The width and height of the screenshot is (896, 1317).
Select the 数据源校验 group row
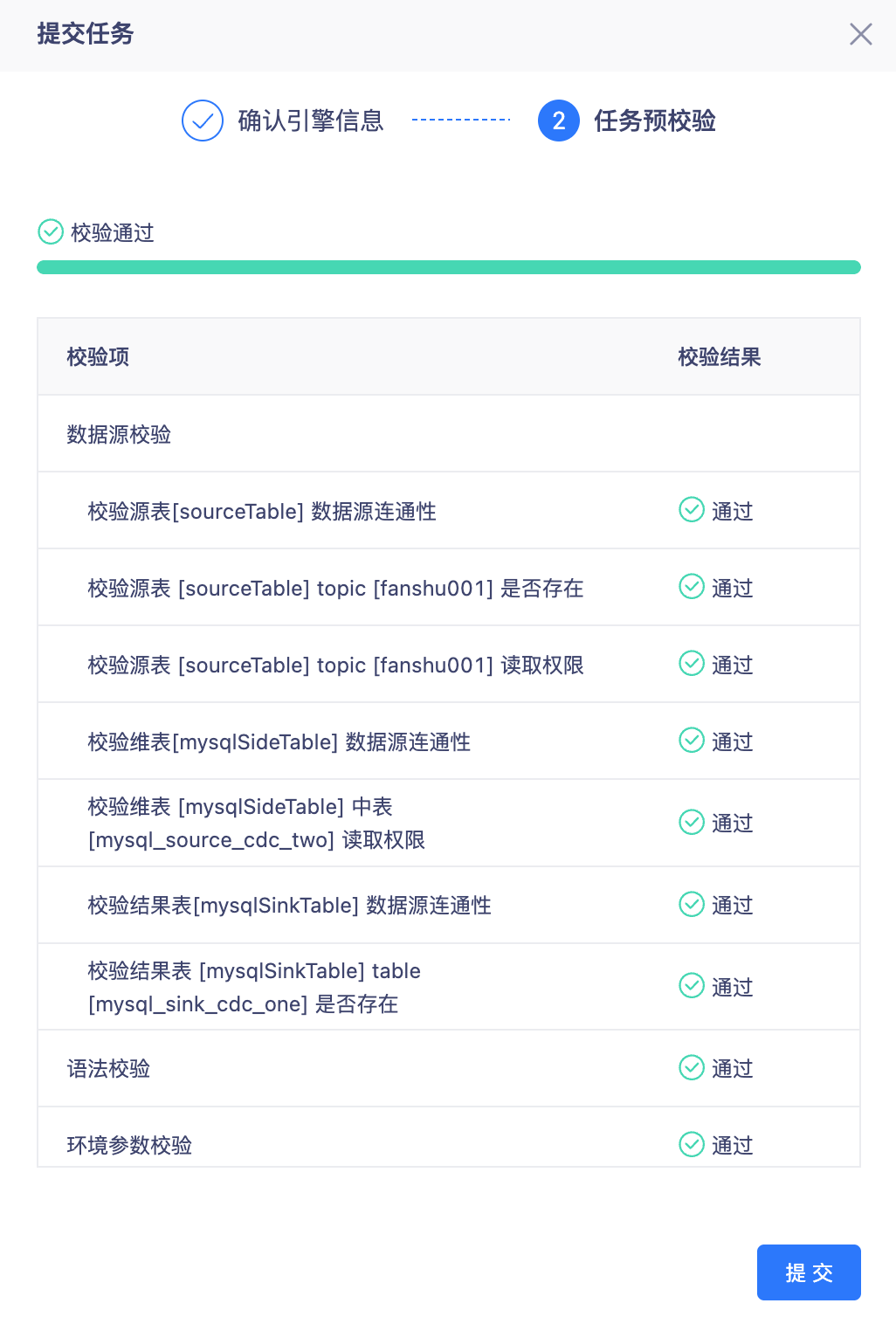(449, 434)
